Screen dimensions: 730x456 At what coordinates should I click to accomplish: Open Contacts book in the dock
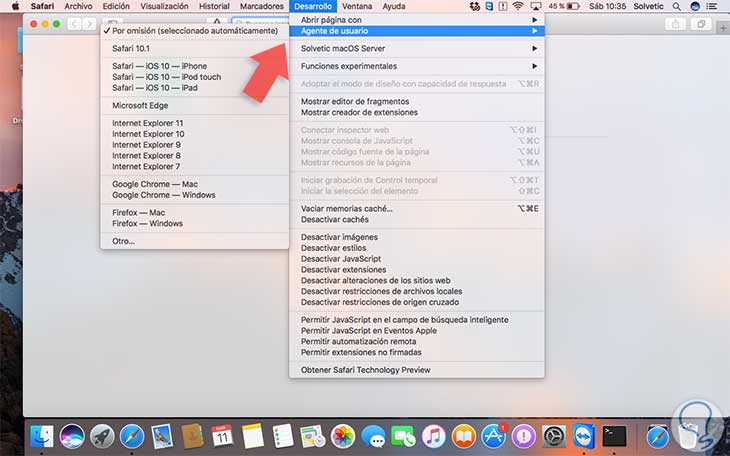click(x=192, y=437)
